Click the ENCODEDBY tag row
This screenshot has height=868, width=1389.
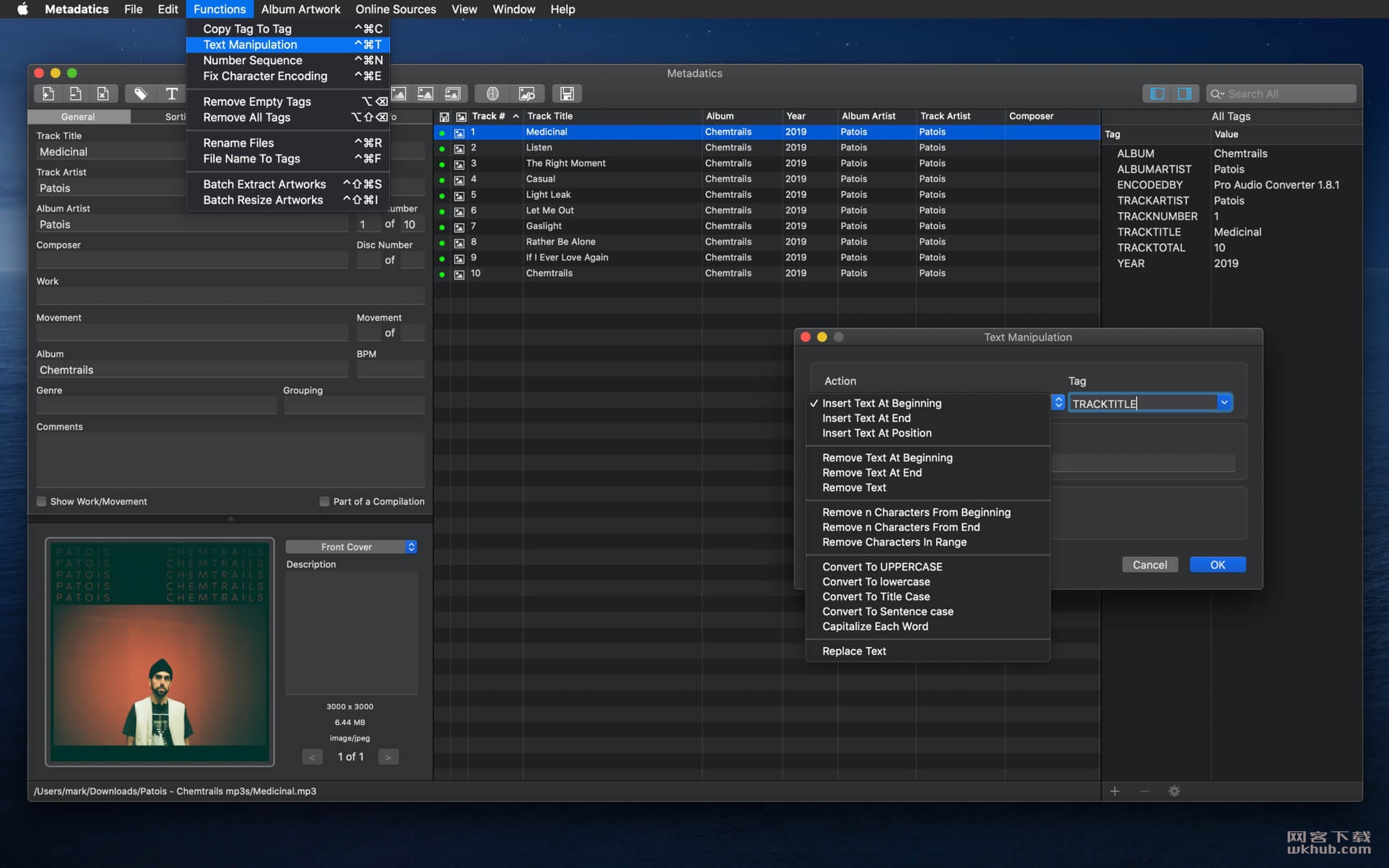(1231, 185)
